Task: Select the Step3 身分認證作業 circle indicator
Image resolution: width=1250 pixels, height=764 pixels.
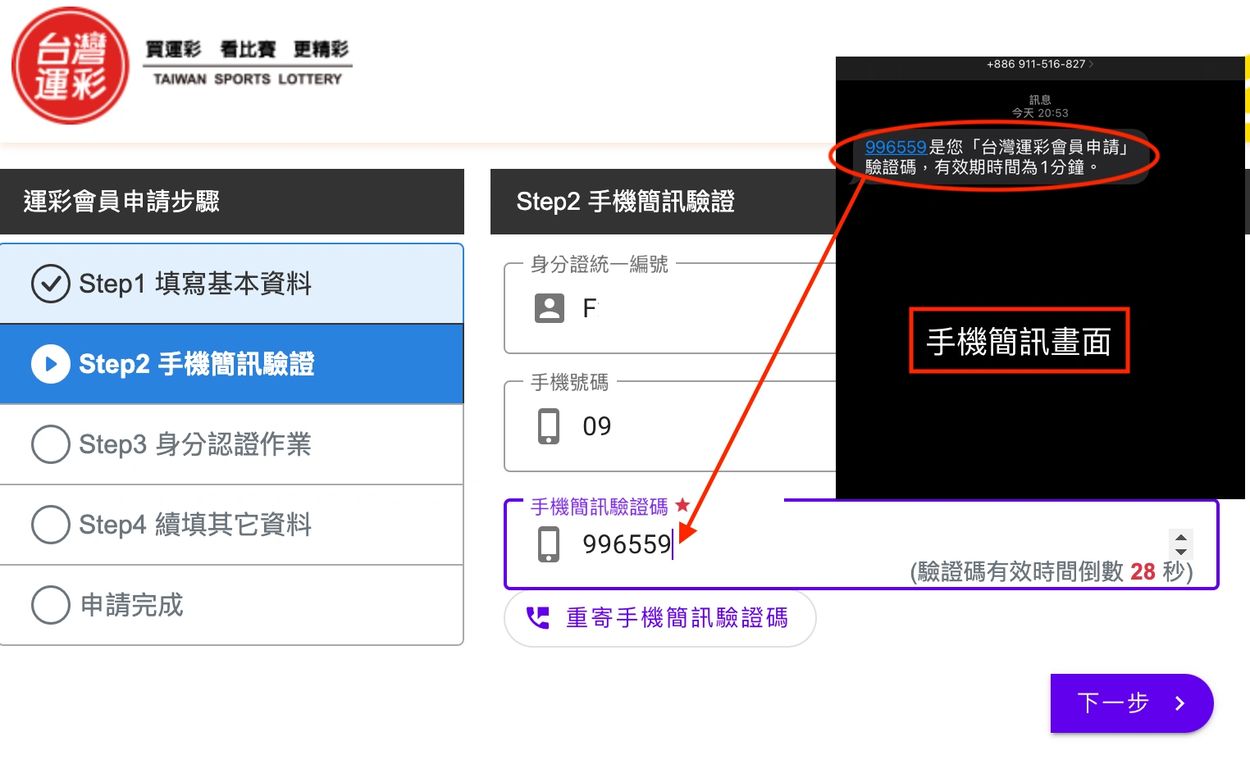Action: click(x=50, y=444)
